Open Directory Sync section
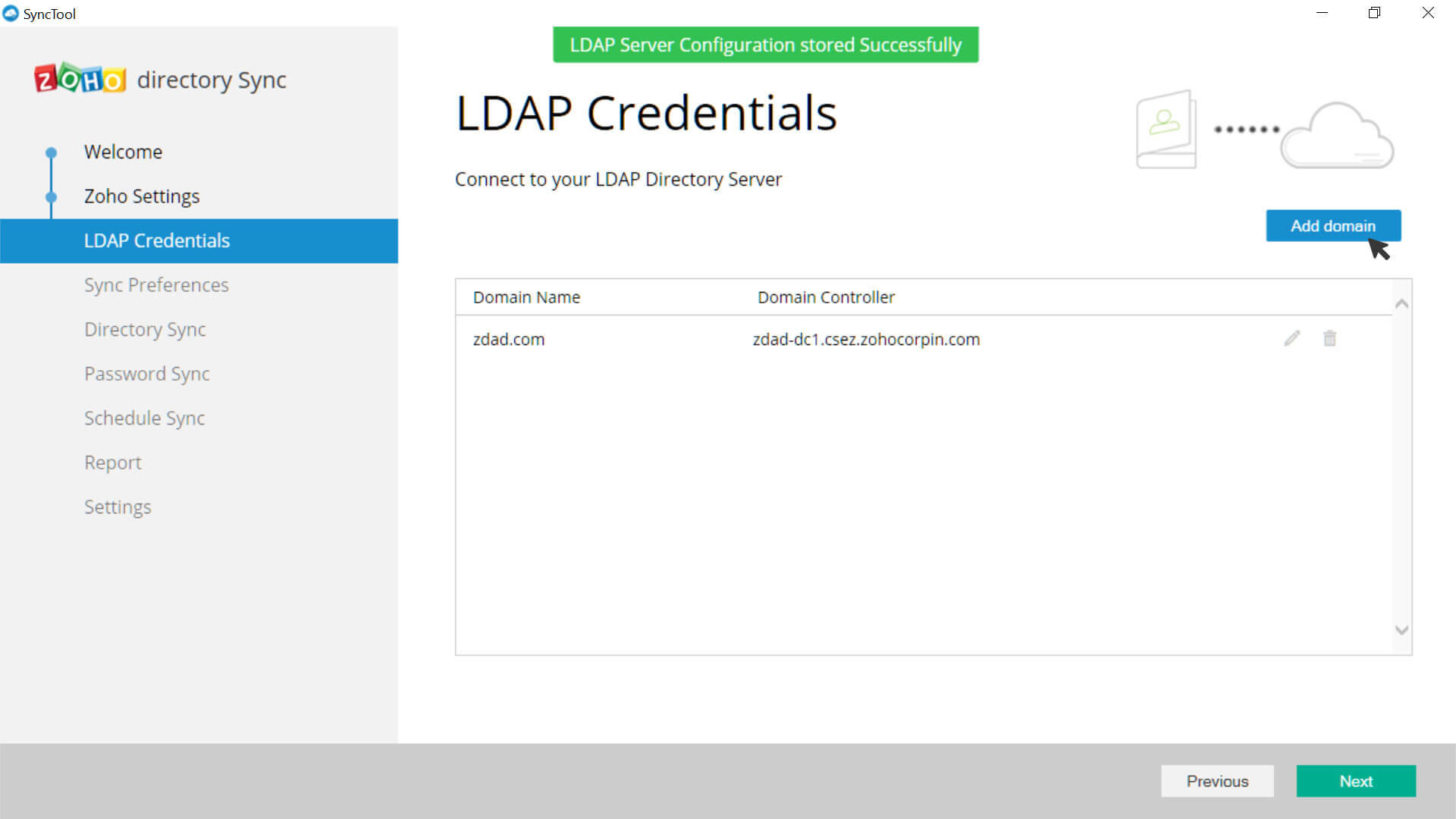 click(145, 329)
